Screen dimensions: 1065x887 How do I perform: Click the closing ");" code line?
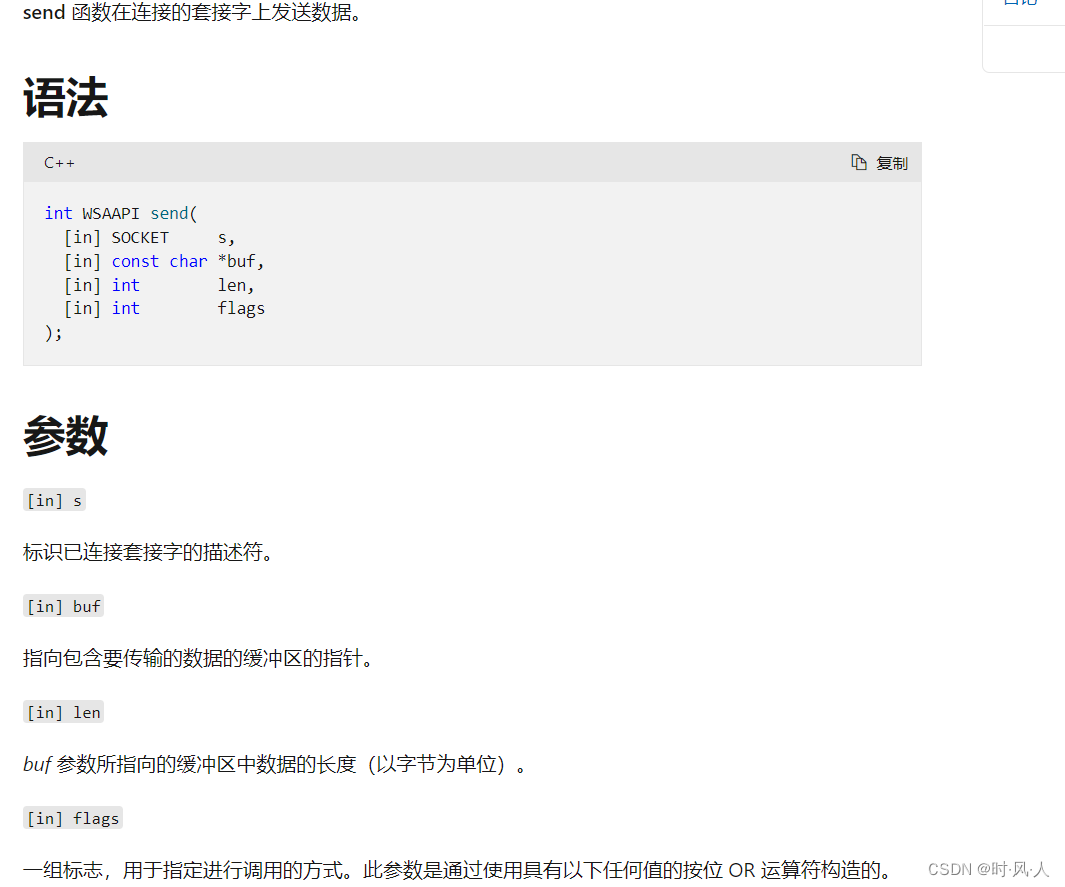(53, 333)
